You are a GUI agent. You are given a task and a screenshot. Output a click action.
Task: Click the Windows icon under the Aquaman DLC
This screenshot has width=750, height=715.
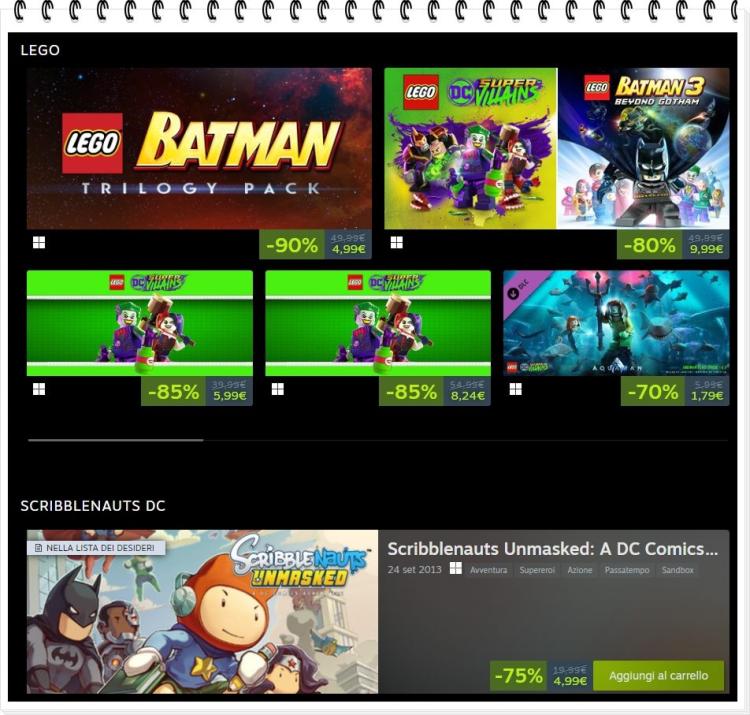coord(516,389)
